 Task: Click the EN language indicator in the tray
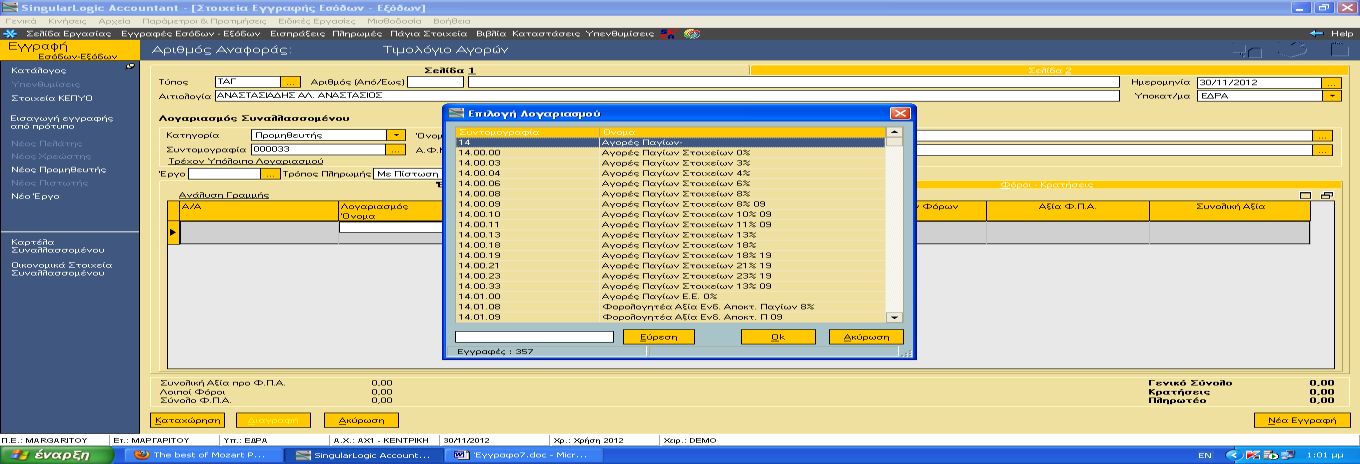tap(1204, 455)
